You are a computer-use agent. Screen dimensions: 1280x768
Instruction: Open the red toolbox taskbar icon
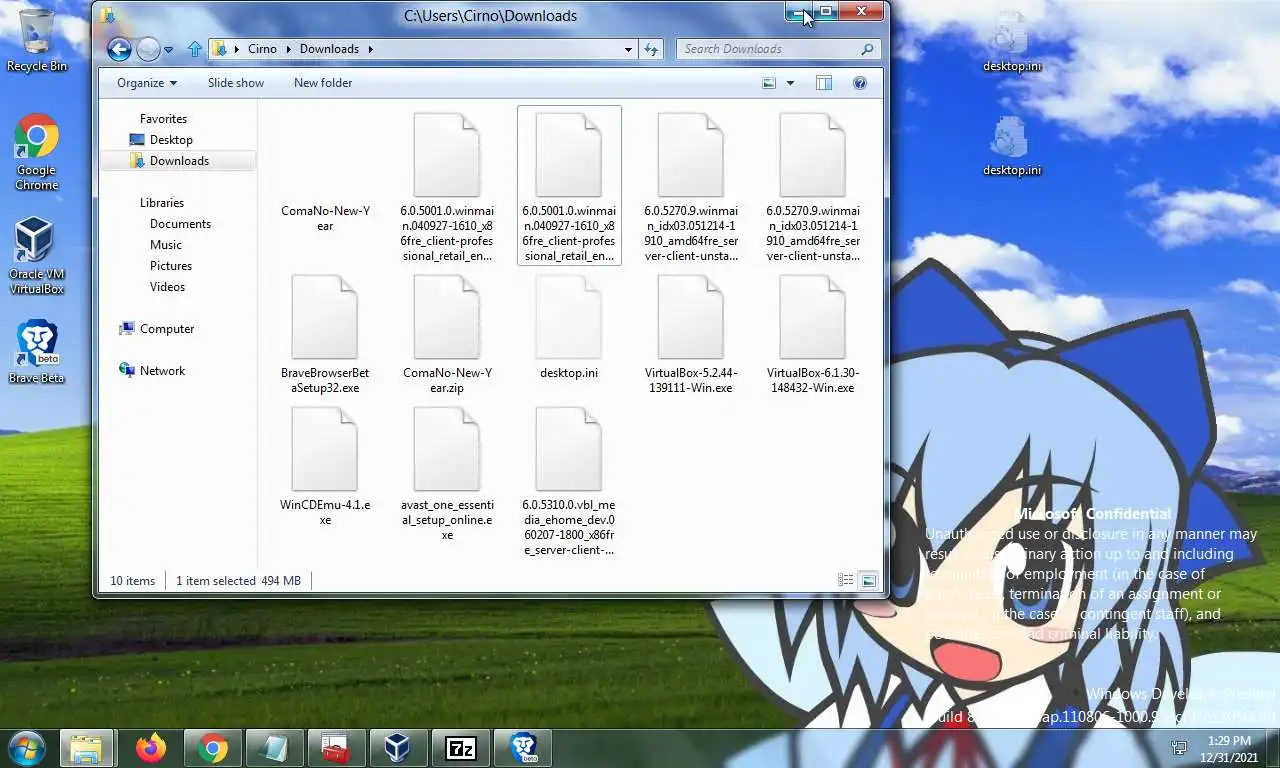coord(337,748)
